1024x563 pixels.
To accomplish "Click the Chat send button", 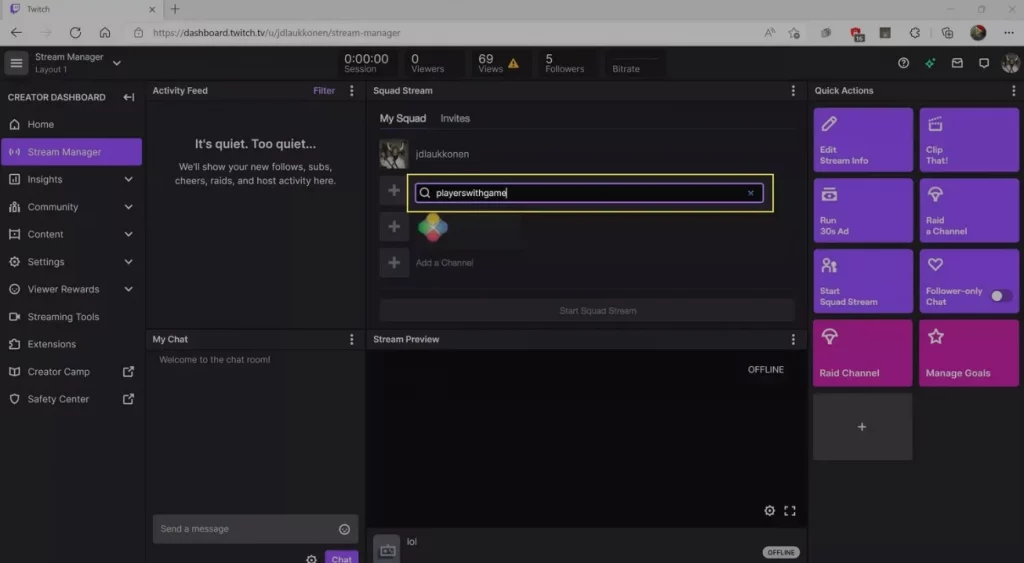I will 341,558.
